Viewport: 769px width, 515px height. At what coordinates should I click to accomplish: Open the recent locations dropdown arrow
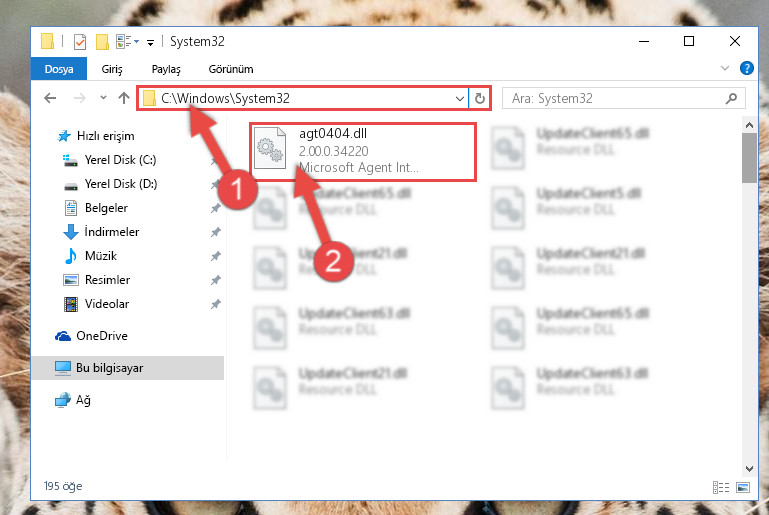(x=103, y=98)
